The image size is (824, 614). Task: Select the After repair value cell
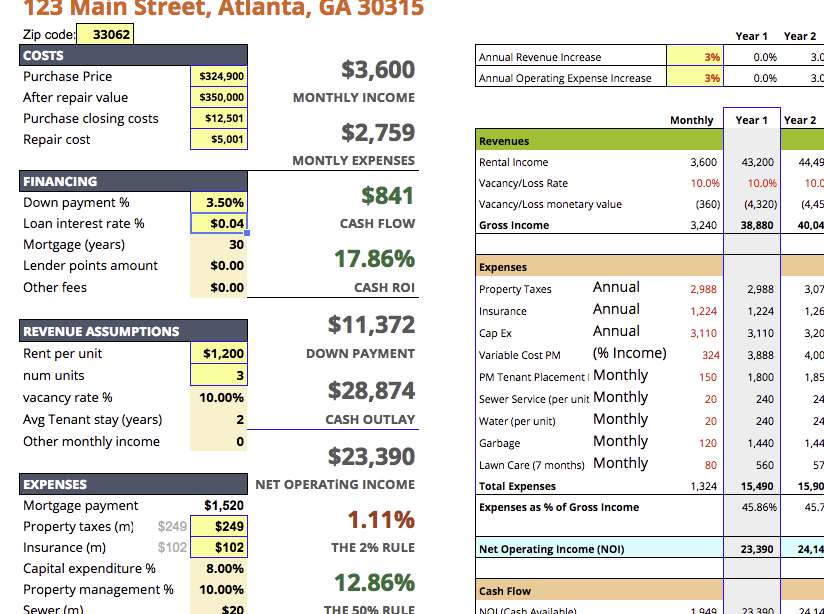point(218,97)
